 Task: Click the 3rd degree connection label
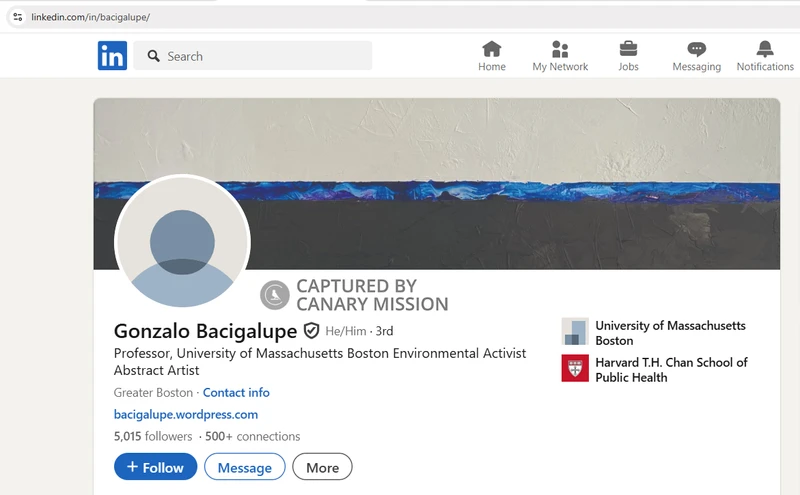point(384,331)
